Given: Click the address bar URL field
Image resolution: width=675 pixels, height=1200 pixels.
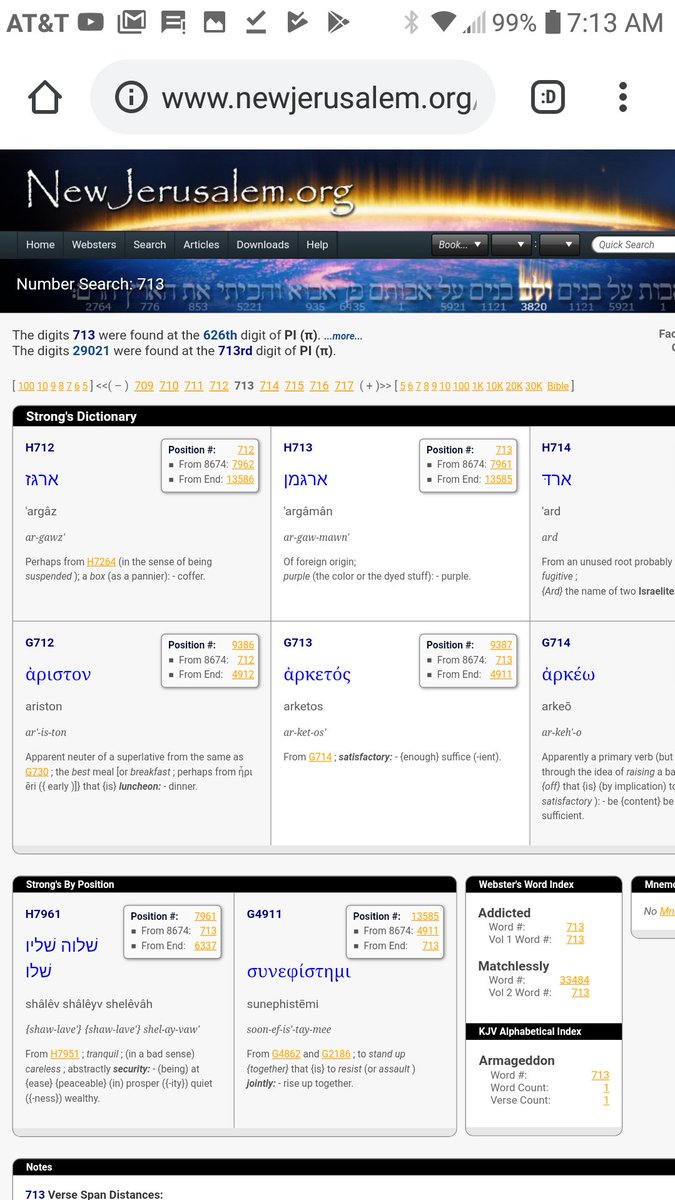Looking at the screenshot, I should tap(293, 97).
